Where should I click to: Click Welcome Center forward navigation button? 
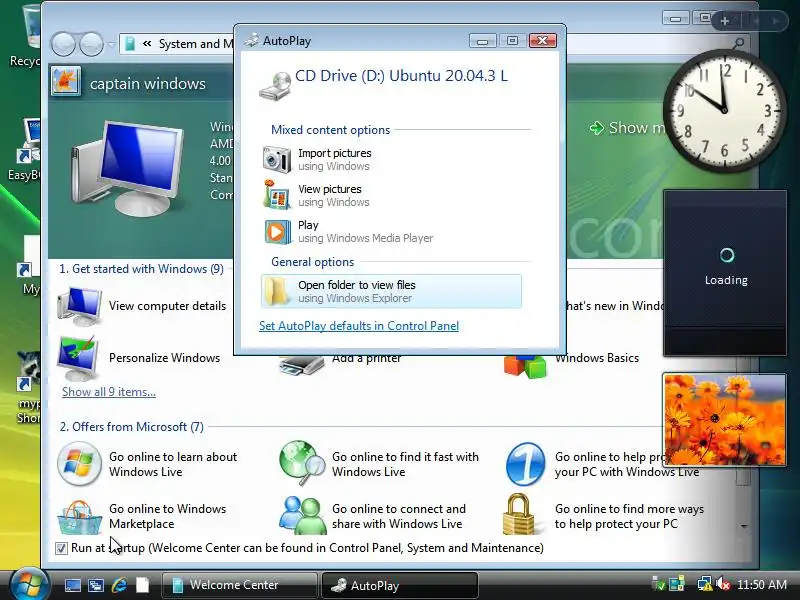(92, 44)
